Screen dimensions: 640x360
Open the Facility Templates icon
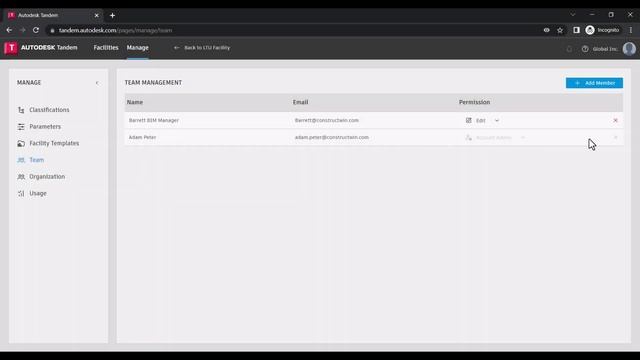pos(21,144)
